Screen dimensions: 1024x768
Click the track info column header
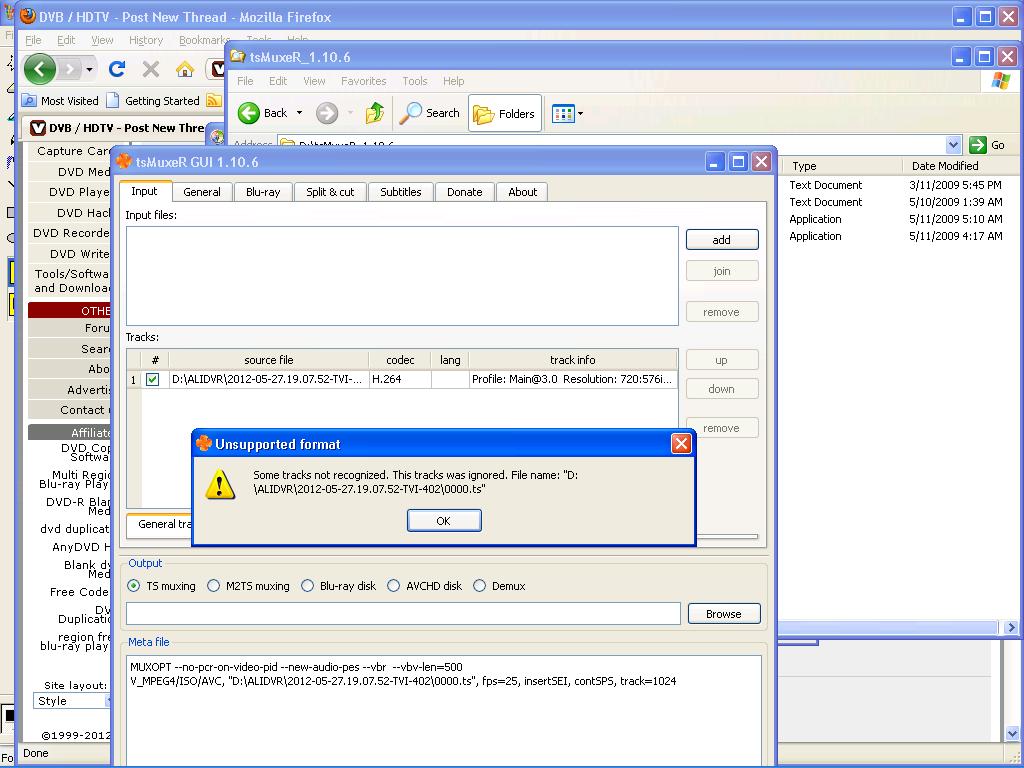573,360
